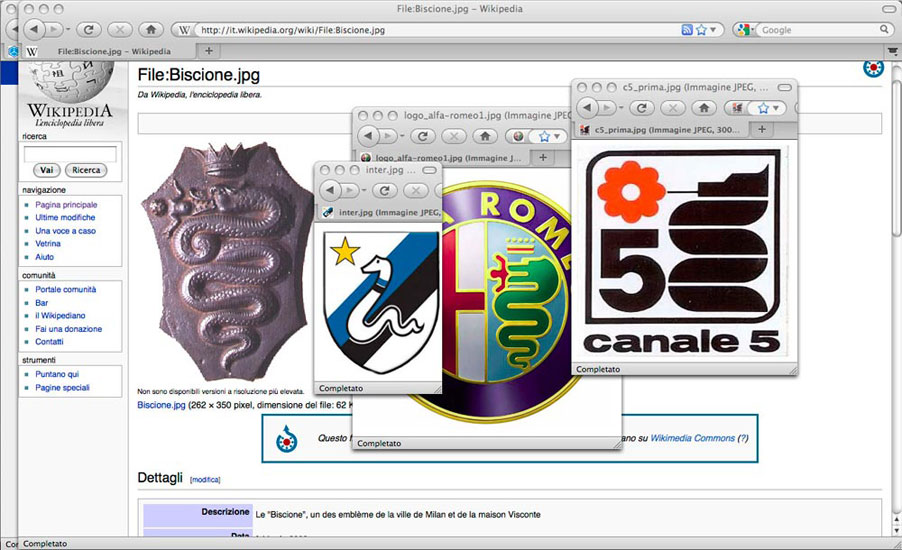The width and height of the screenshot is (902, 550).
Task: Go back in the c5_prima.jpg window
Action: click(587, 108)
